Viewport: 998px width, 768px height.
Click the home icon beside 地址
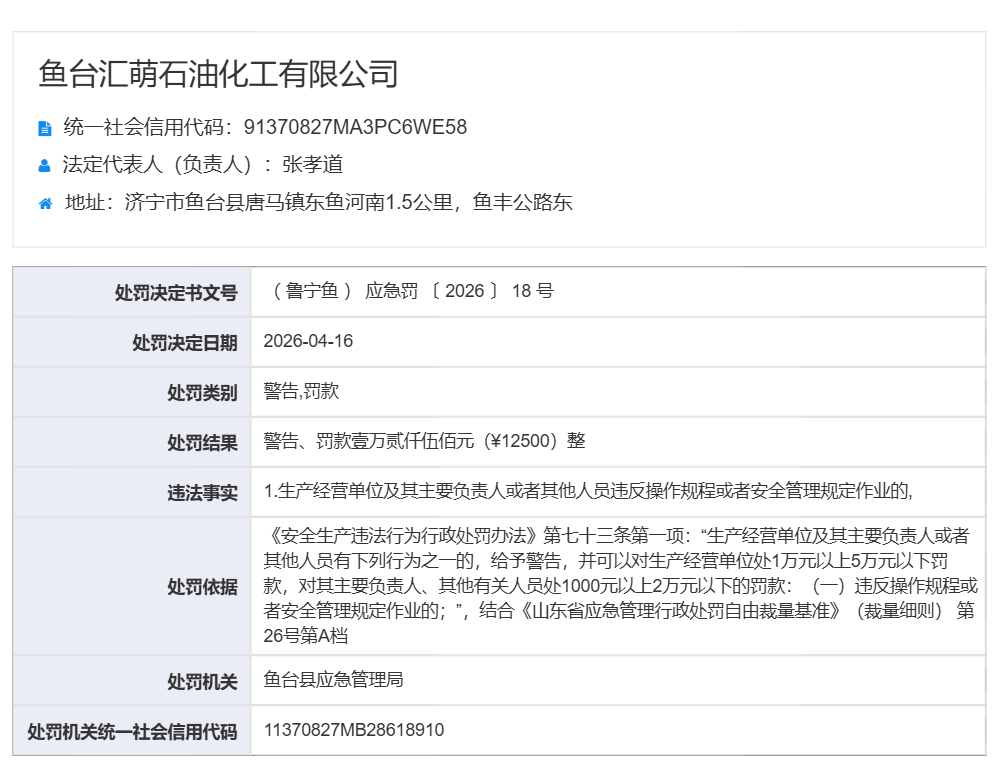(x=45, y=204)
